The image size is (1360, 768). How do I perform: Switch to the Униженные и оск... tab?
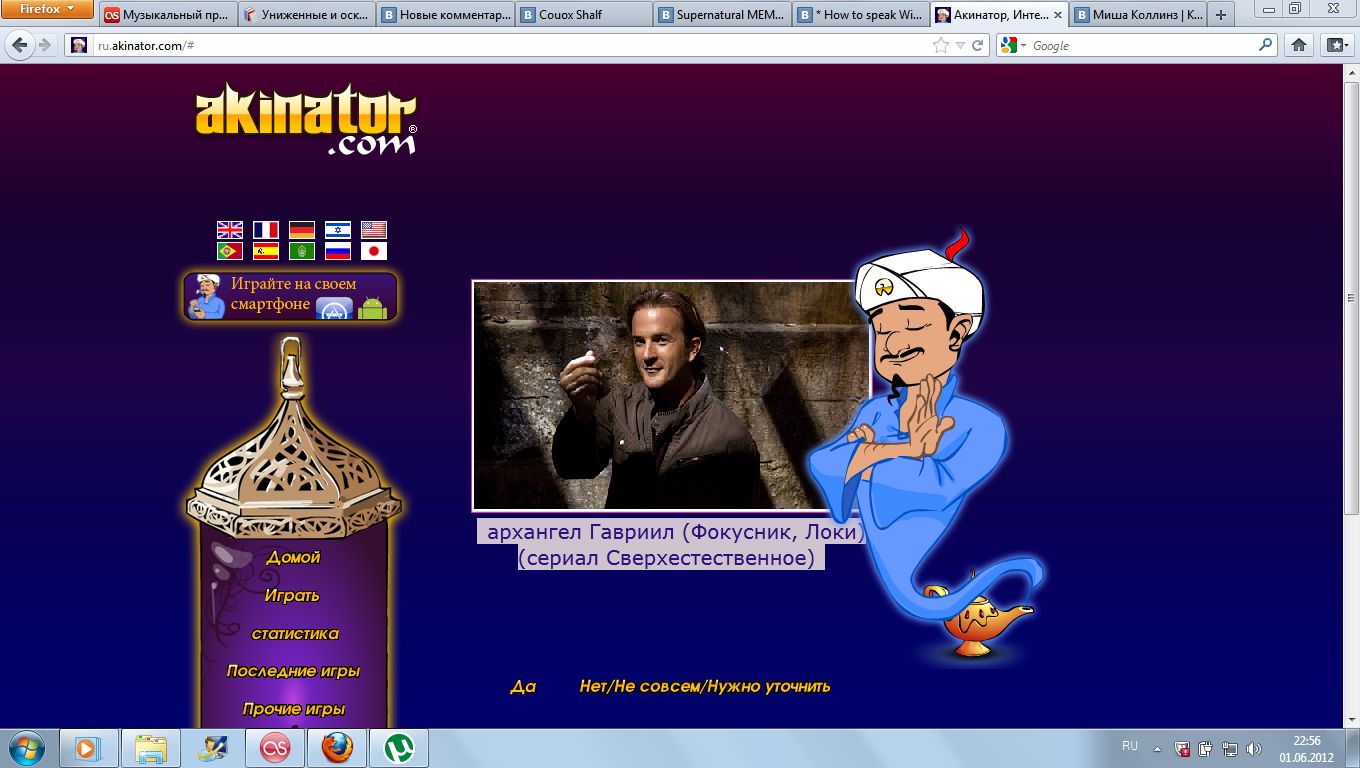click(x=306, y=15)
